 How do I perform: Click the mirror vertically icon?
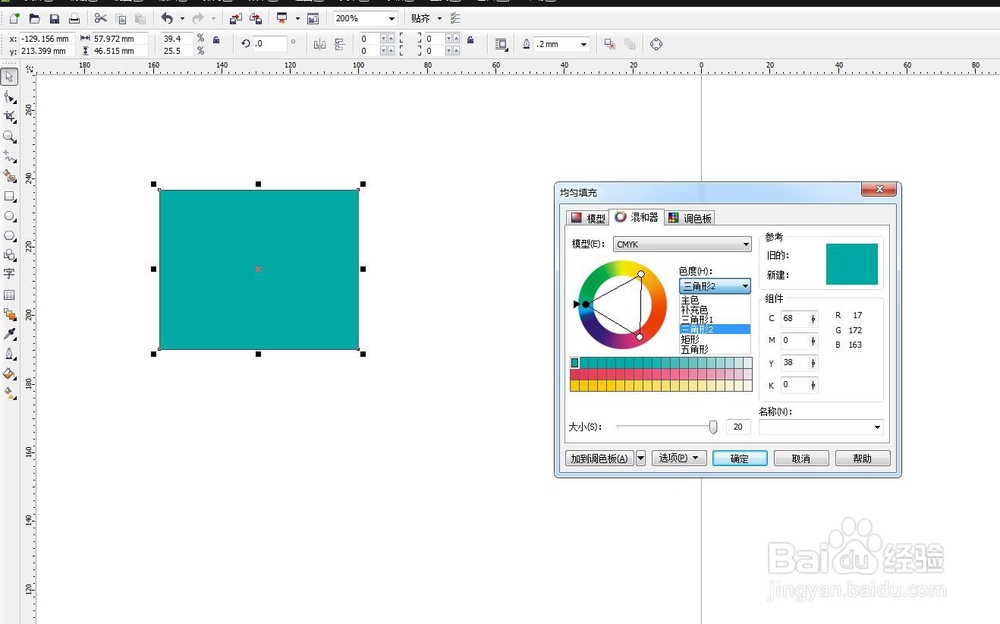pyautogui.click(x=339, y=44)
